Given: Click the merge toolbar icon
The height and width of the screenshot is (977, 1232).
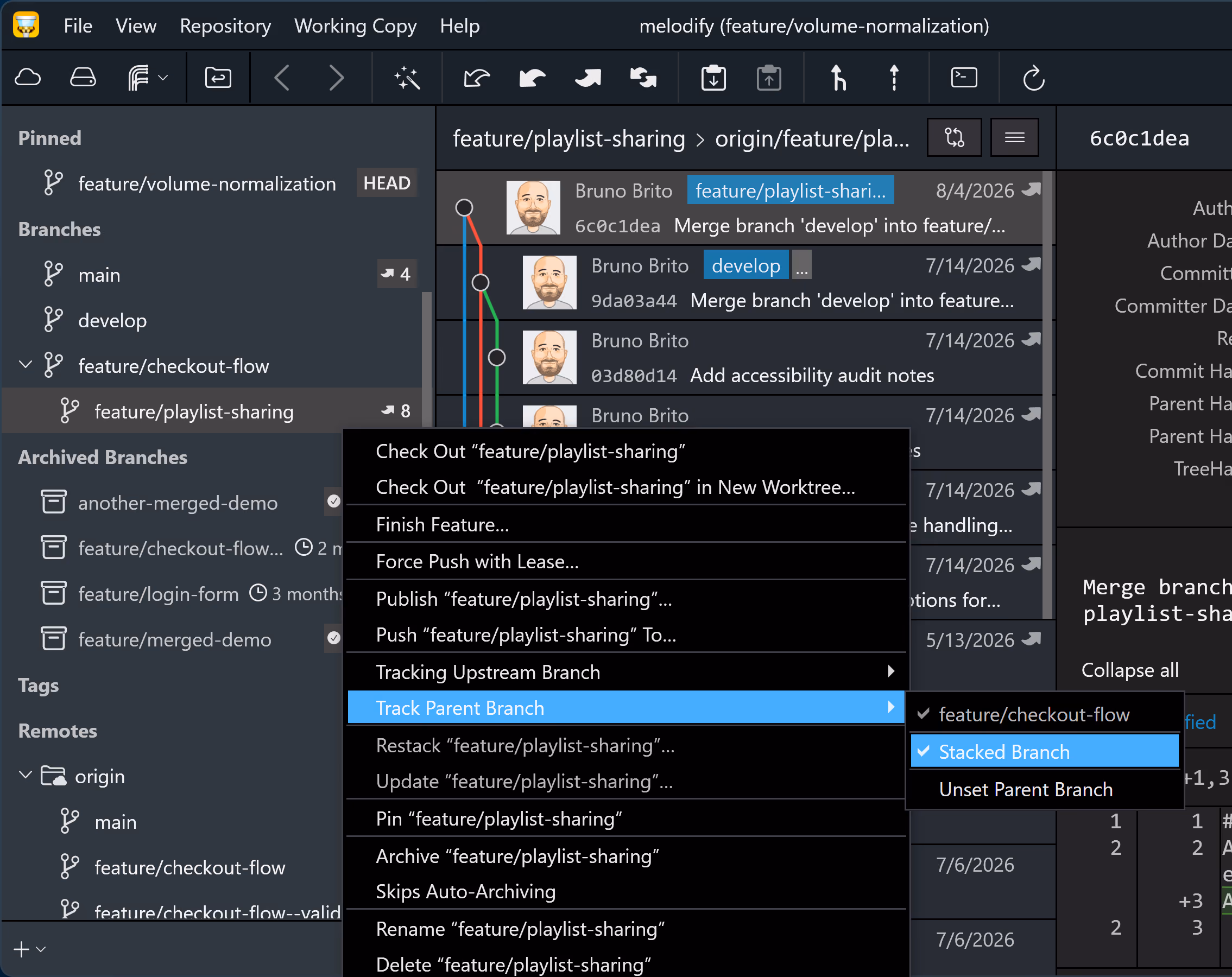Looking at the screenshot, I should pyautogui.click(x=838, y=77).
